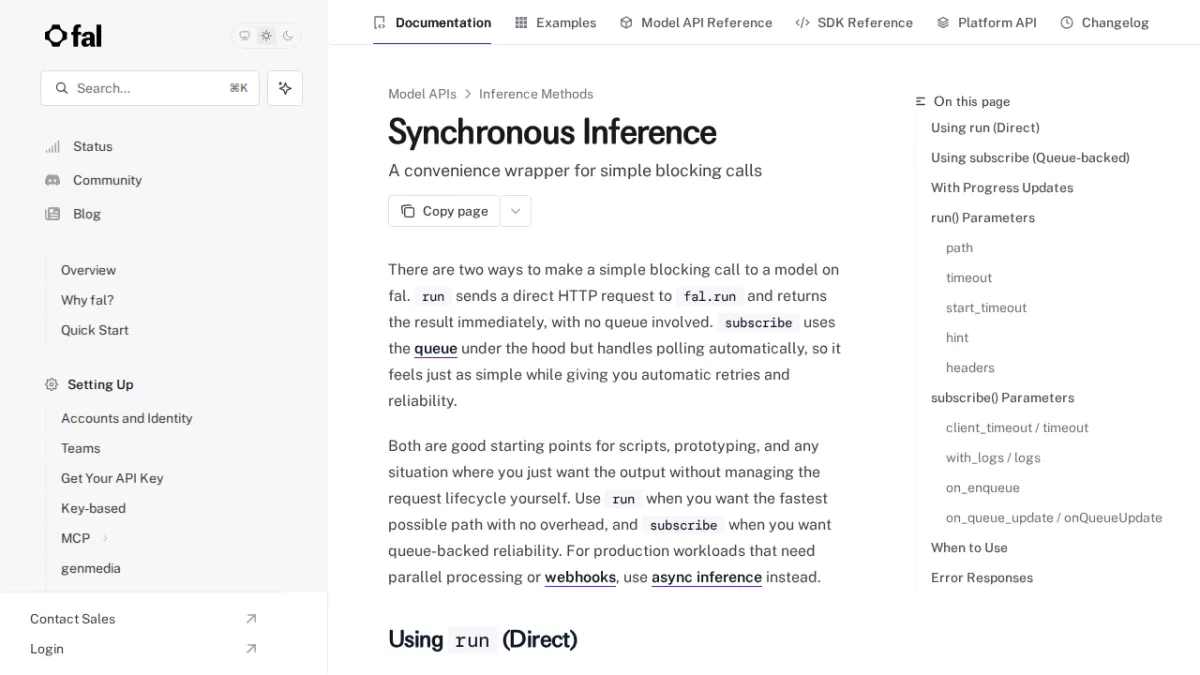Click the Platform API layers icon
Viewport: 1200px width, 675px height.
tap(943, 22)
